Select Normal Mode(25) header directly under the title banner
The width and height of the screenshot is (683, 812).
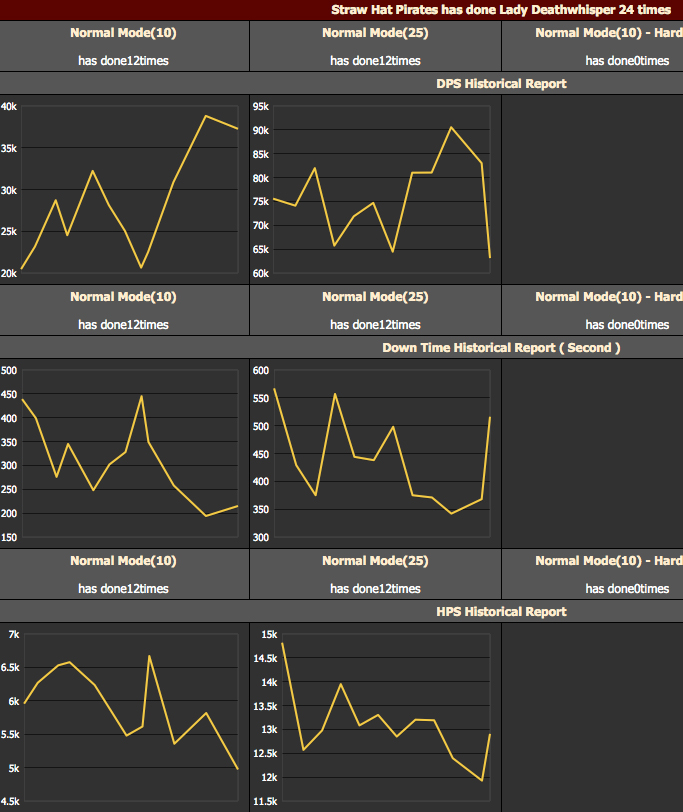(375, 33)
